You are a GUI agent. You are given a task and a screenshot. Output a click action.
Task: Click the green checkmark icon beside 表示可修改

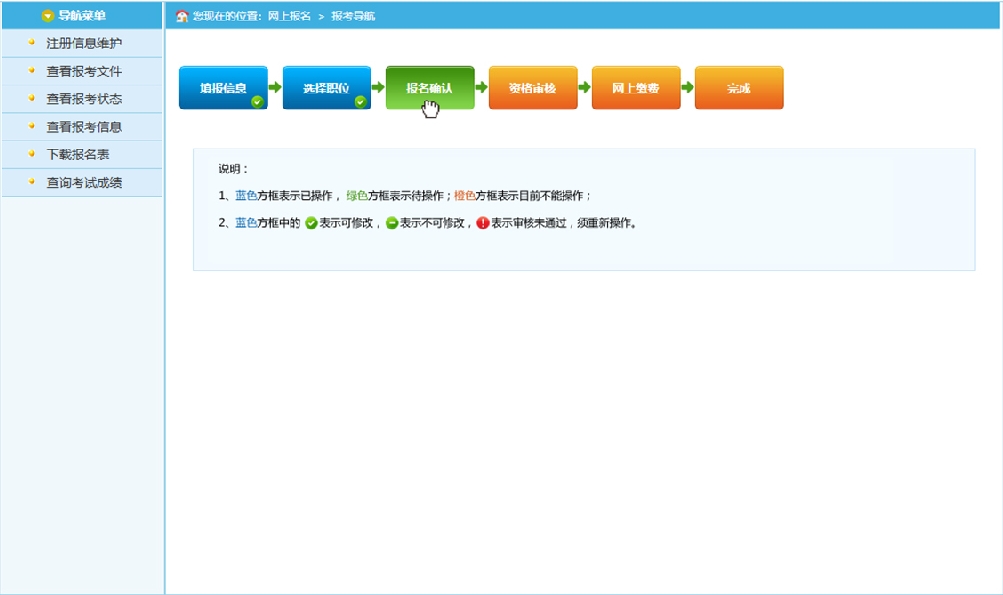coord(311,223)
